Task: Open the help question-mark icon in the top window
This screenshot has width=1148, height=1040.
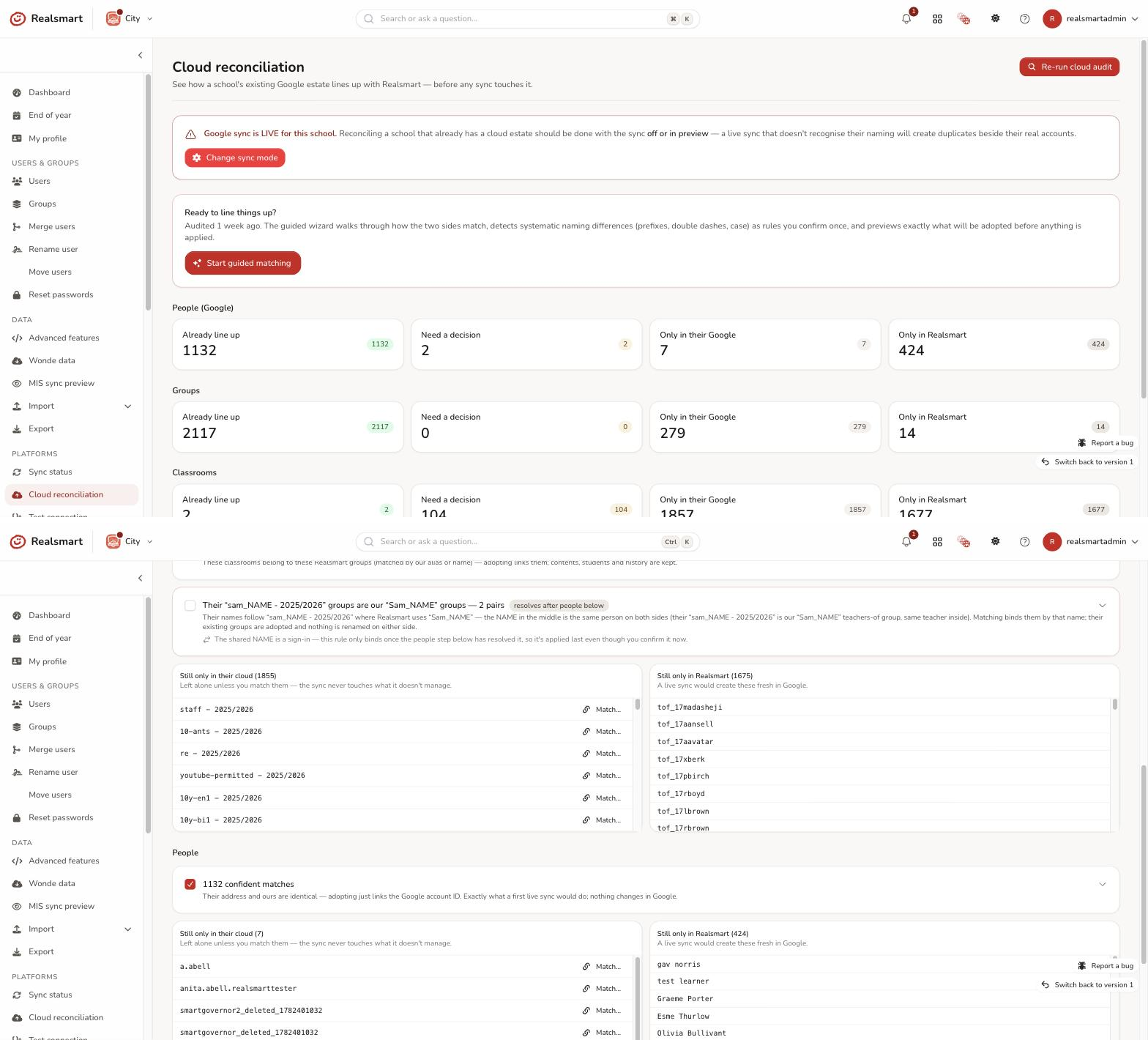Action: coord(1024,19)
